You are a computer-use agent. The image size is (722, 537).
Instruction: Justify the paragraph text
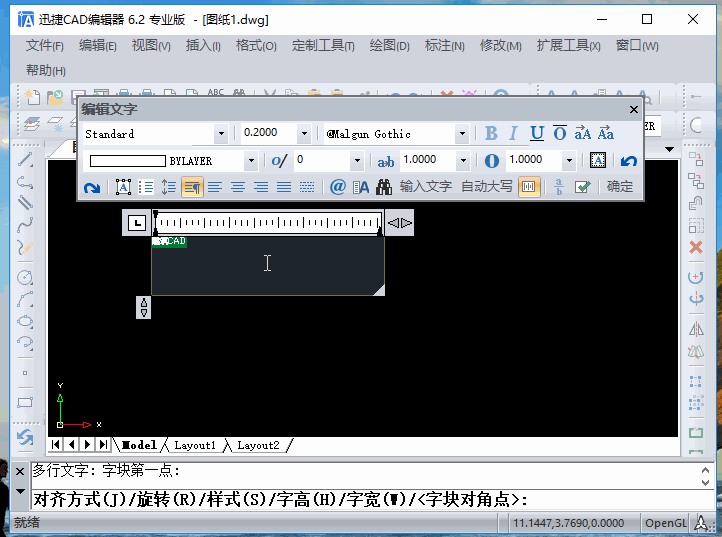click(x=284, y=187)
